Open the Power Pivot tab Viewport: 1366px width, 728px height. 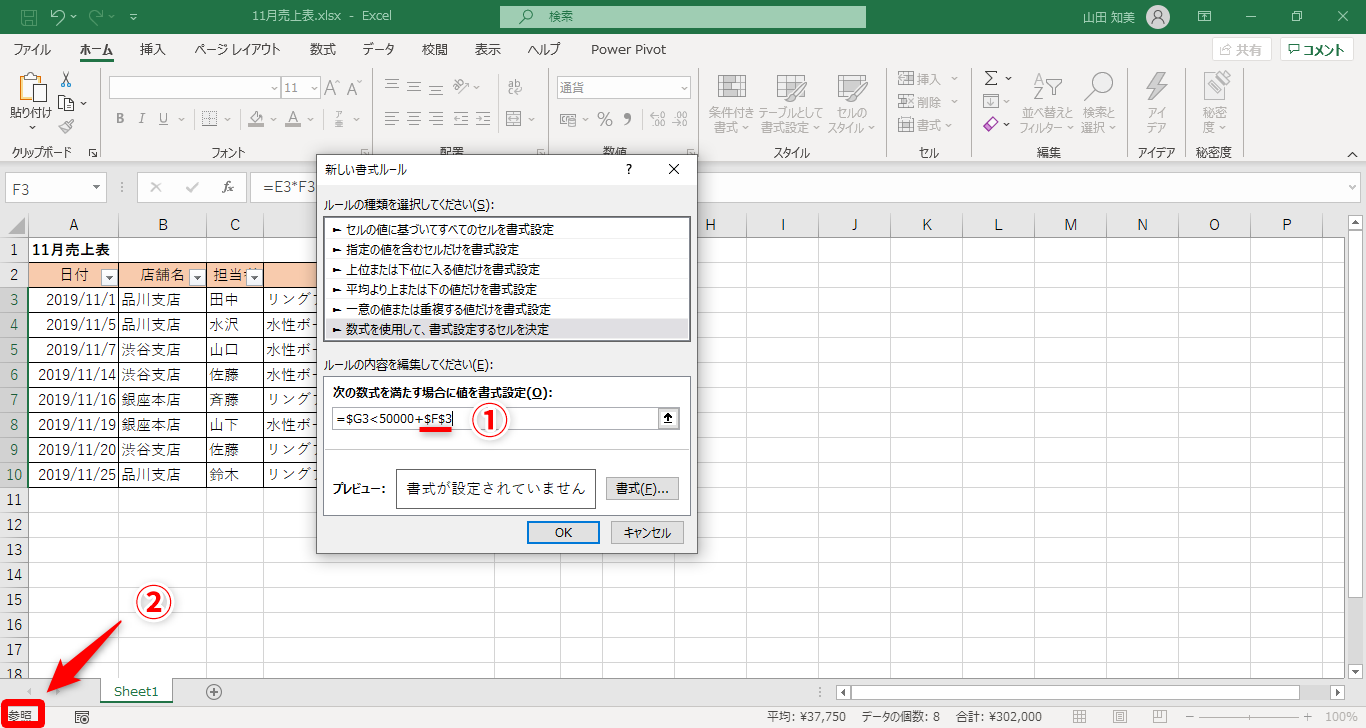coord(628,49)
